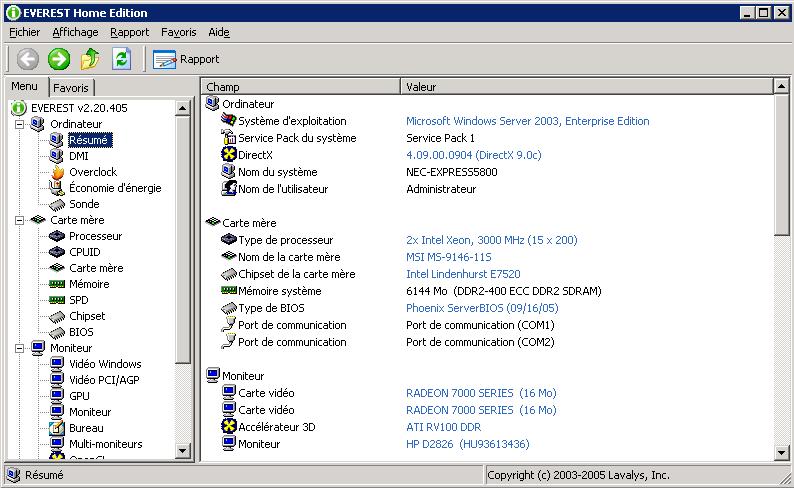Open ATI RV100 DDR link

tap(443, 427)
